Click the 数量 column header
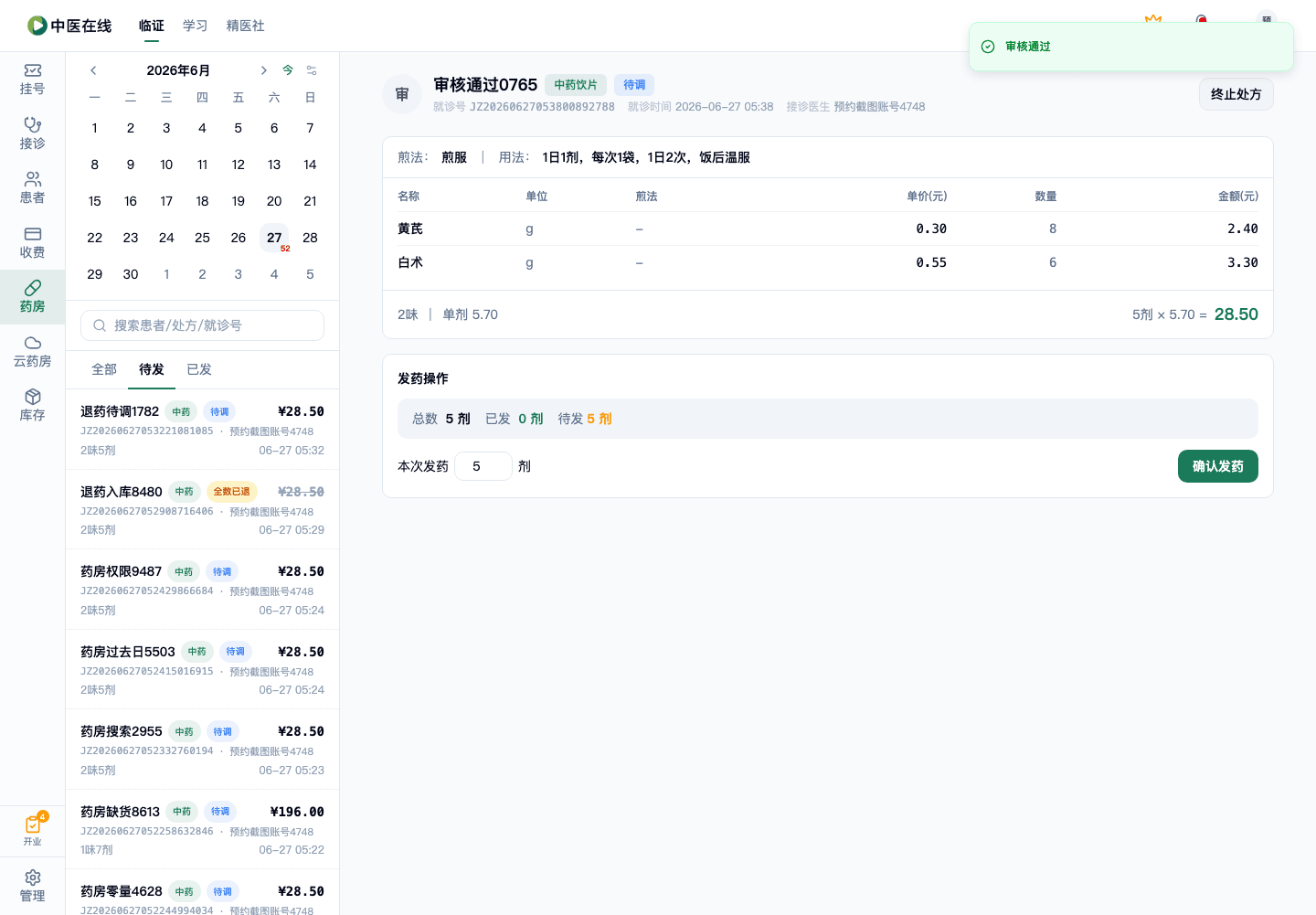 [x=1045, y=197]
